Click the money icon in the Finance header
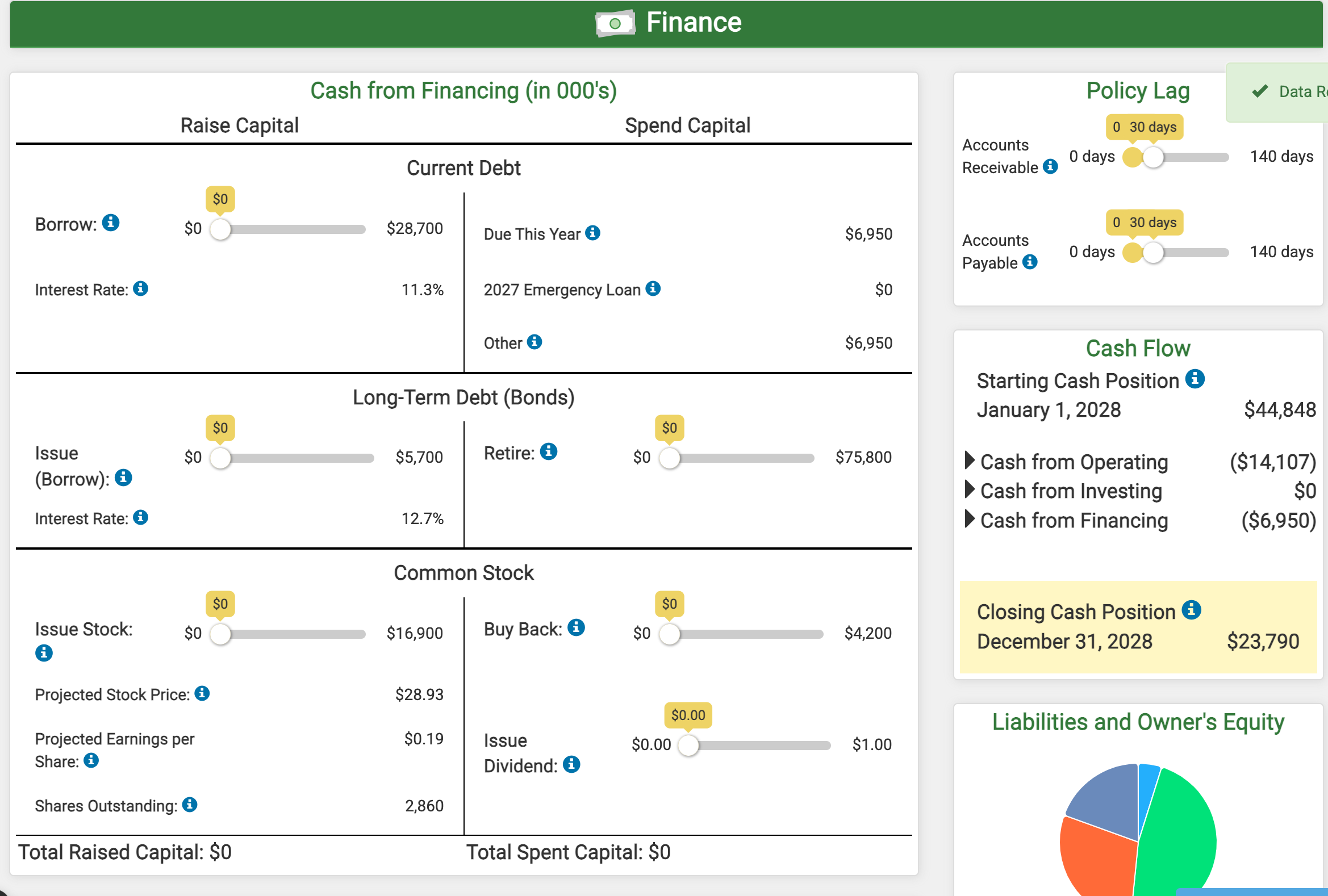The image size is (1328, 896). pos(615,23)
